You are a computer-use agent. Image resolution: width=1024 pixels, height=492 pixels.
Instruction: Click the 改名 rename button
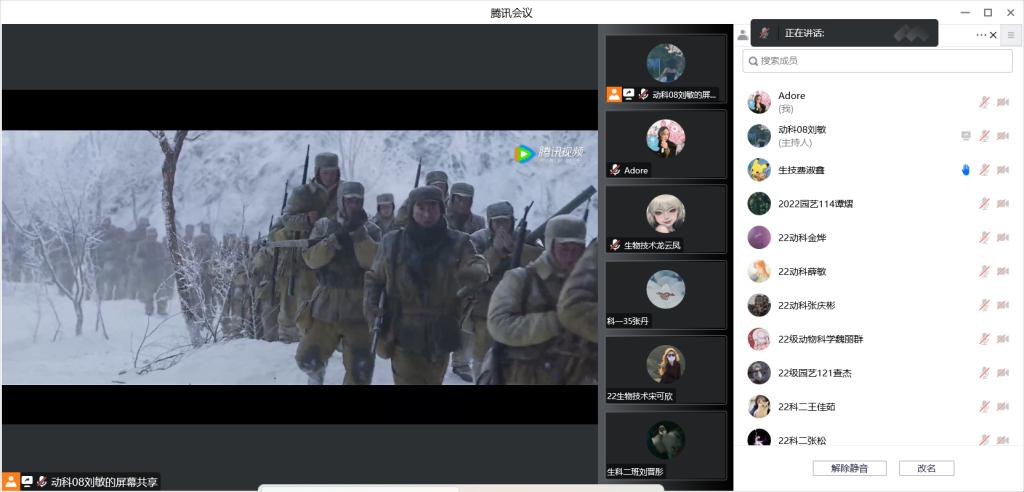[x=927, y=468]
